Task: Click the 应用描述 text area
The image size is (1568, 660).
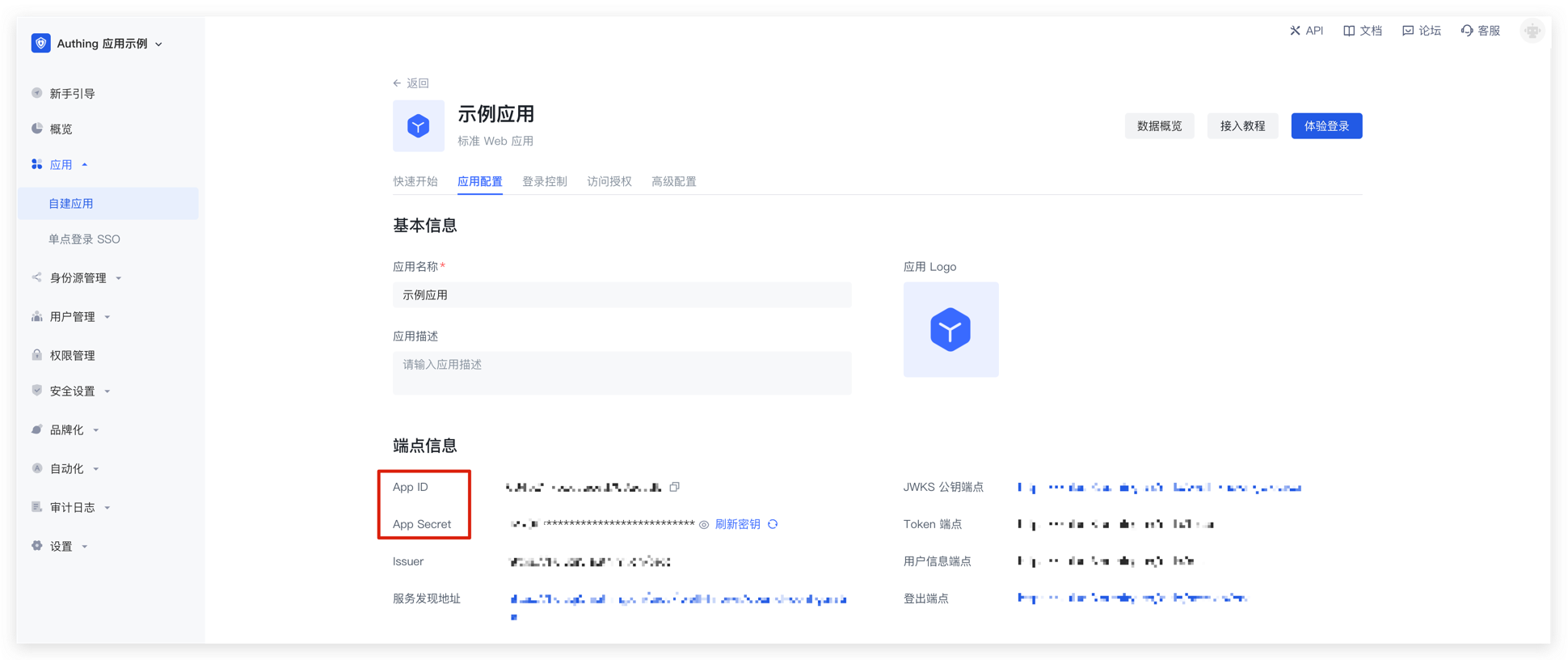Action: coord(622,373)
